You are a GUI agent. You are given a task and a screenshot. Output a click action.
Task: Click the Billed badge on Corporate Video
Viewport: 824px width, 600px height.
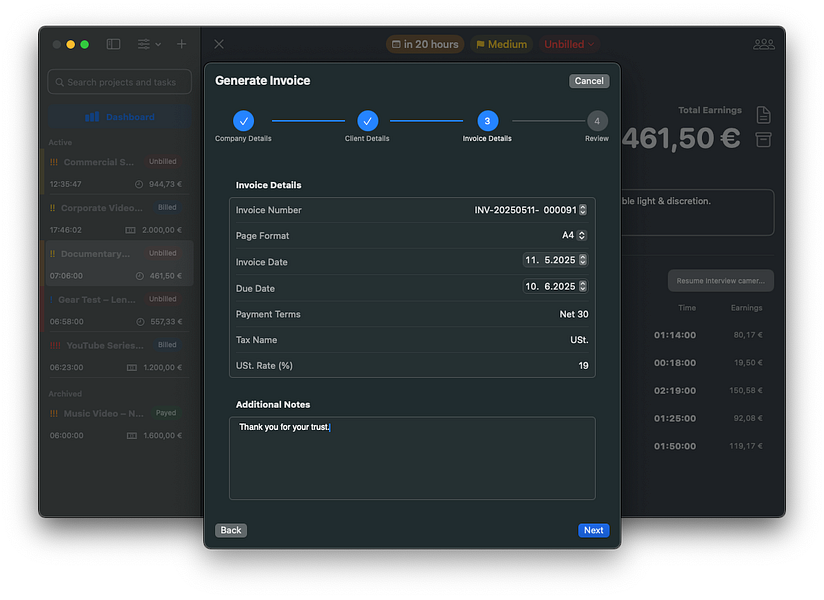[167, 208]
